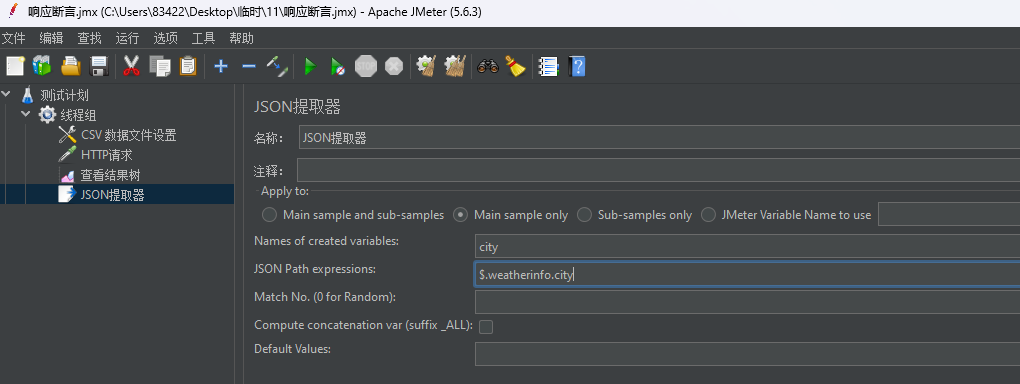Collapse the 测试计划 tree node

(x=7, y=94)
